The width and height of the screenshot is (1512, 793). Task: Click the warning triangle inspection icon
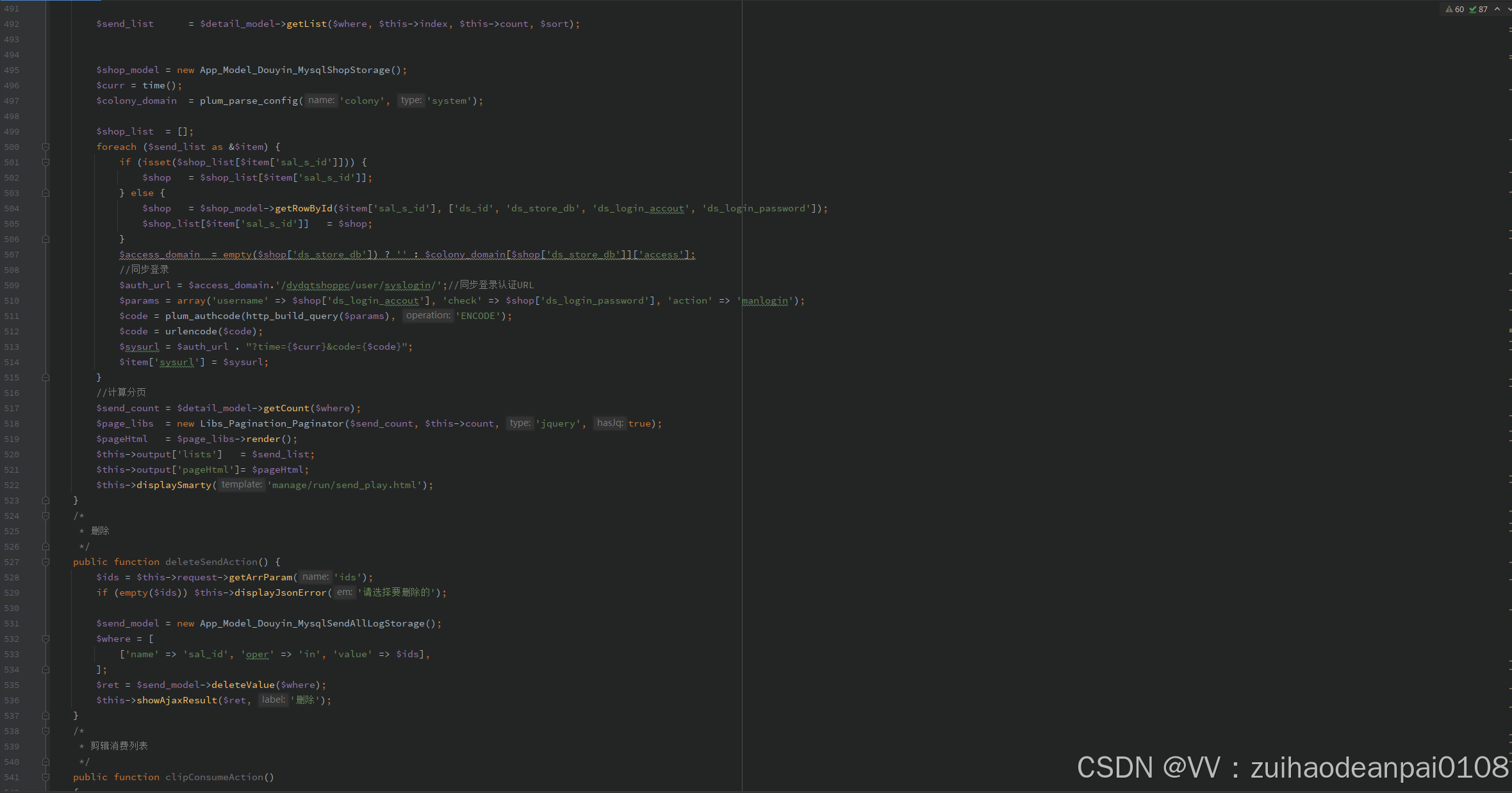click(1449, 10)
